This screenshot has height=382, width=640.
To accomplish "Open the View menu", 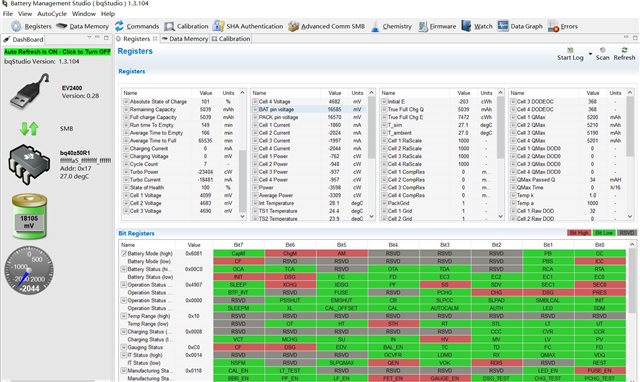I will click(25, 13).
